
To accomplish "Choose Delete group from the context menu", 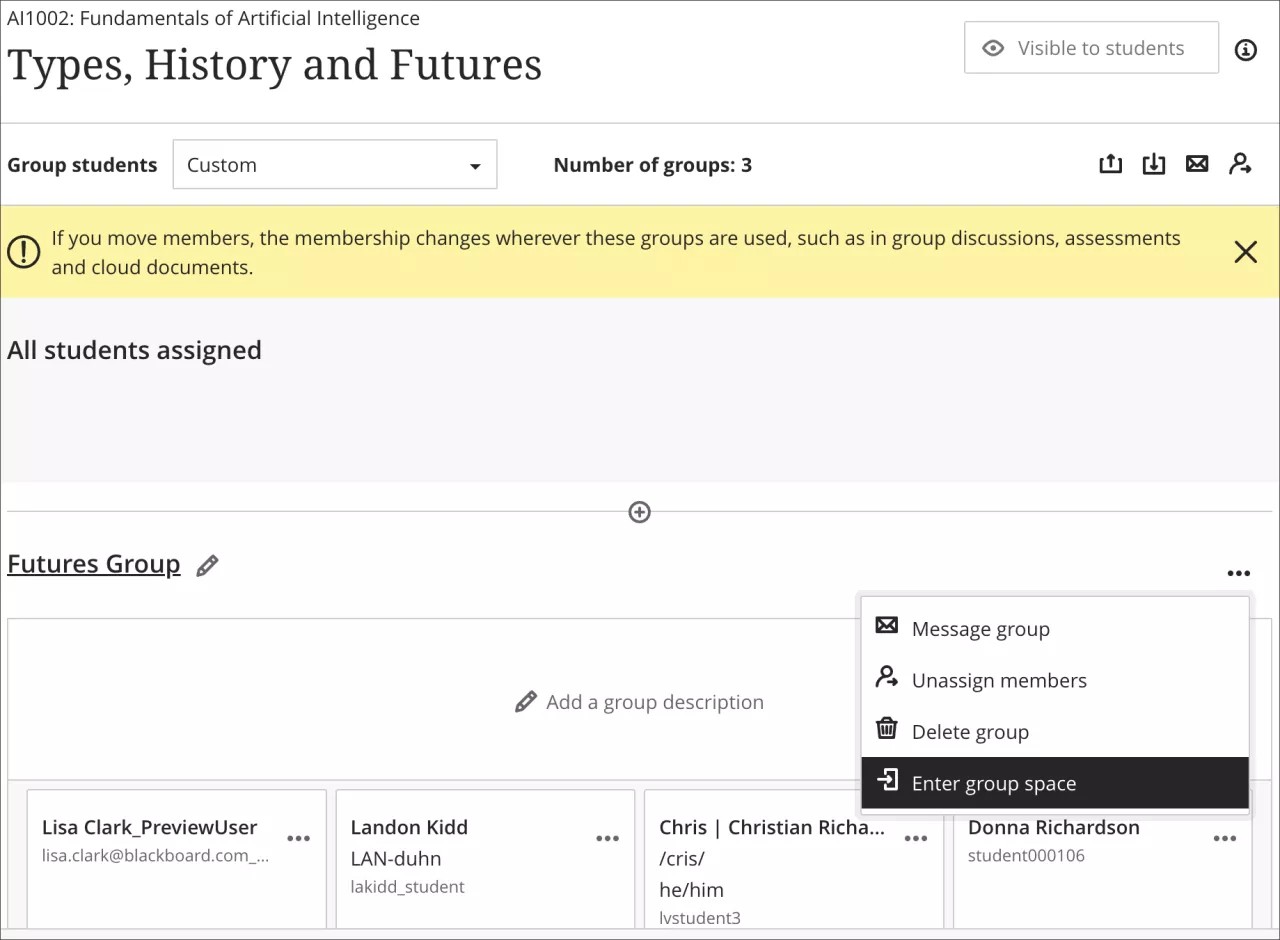I will tap(970, 731).
